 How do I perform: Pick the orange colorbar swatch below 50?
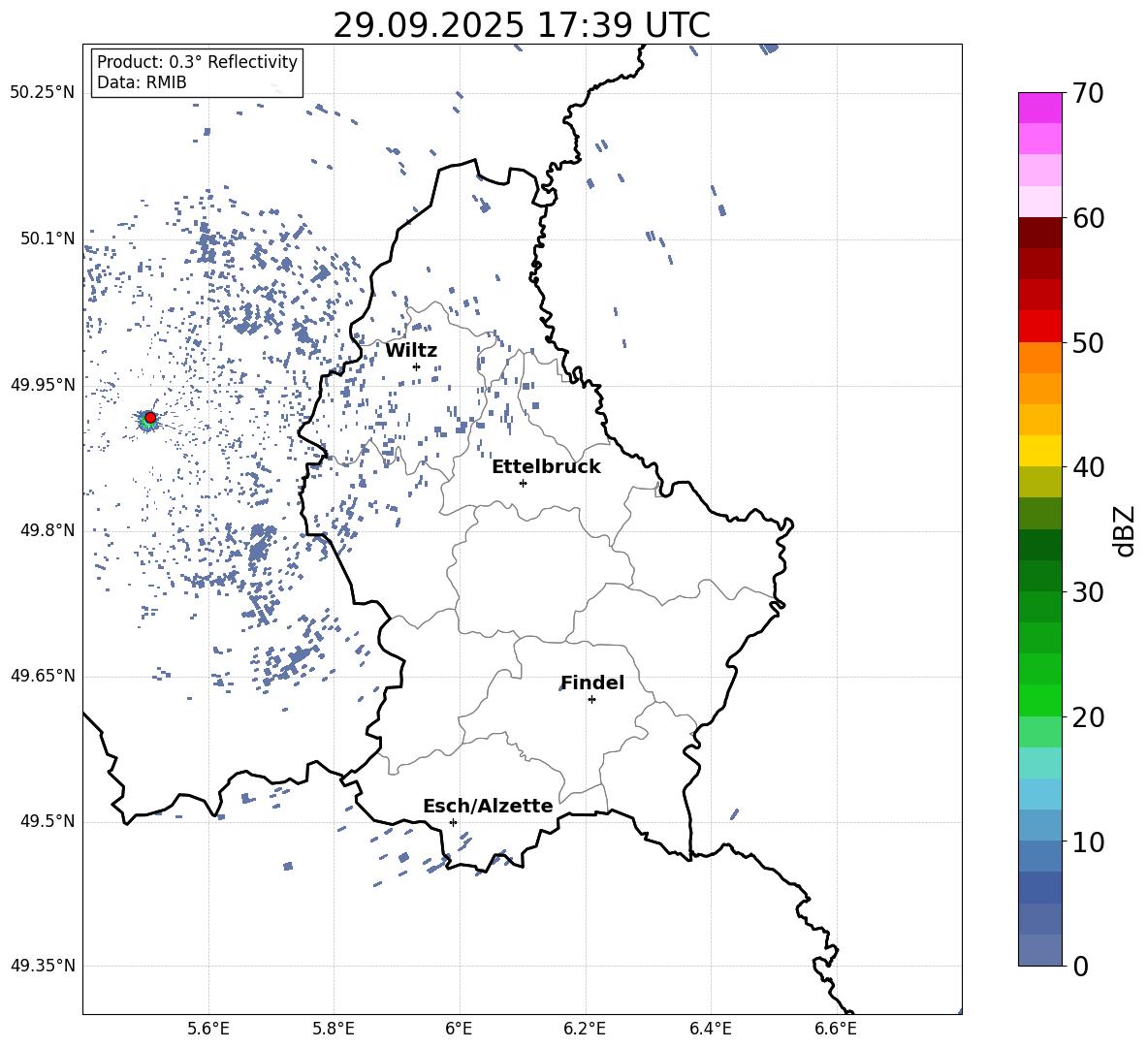pos(1040,358)
